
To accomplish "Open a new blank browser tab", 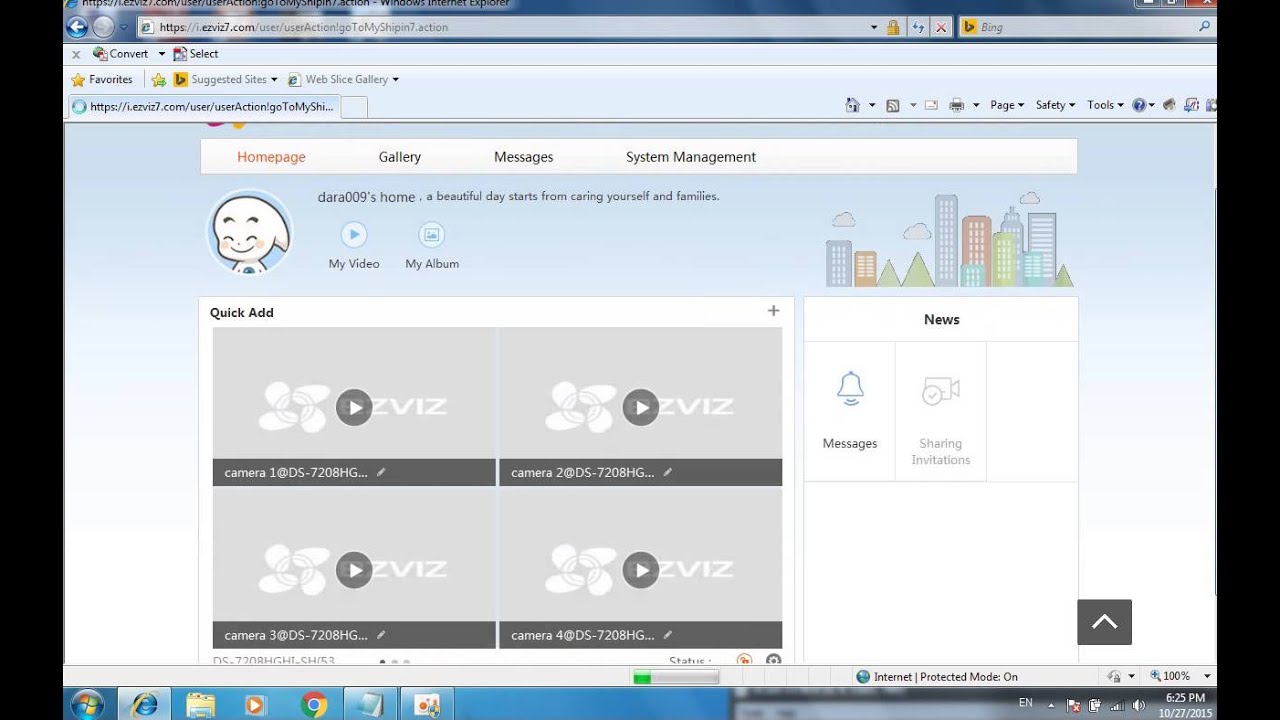I will [354, 107].
